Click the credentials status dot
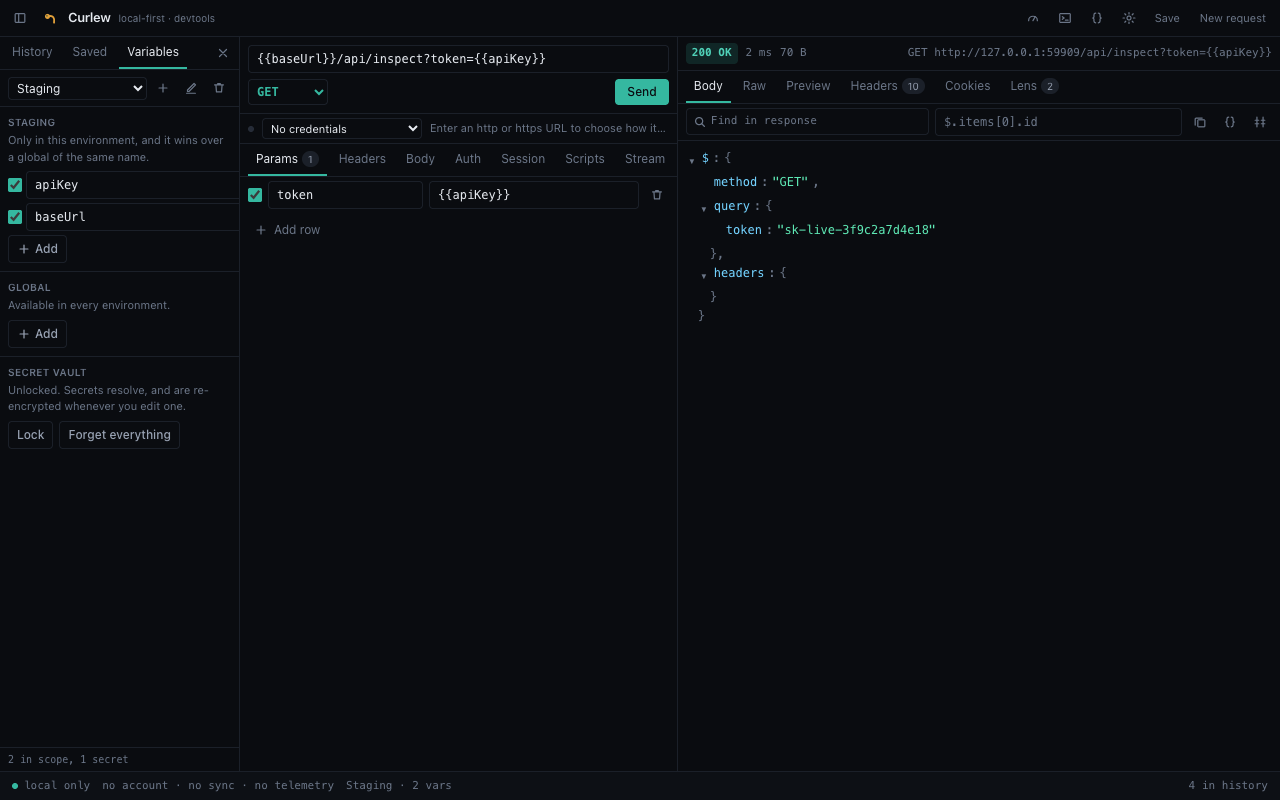 coord(251,129)
